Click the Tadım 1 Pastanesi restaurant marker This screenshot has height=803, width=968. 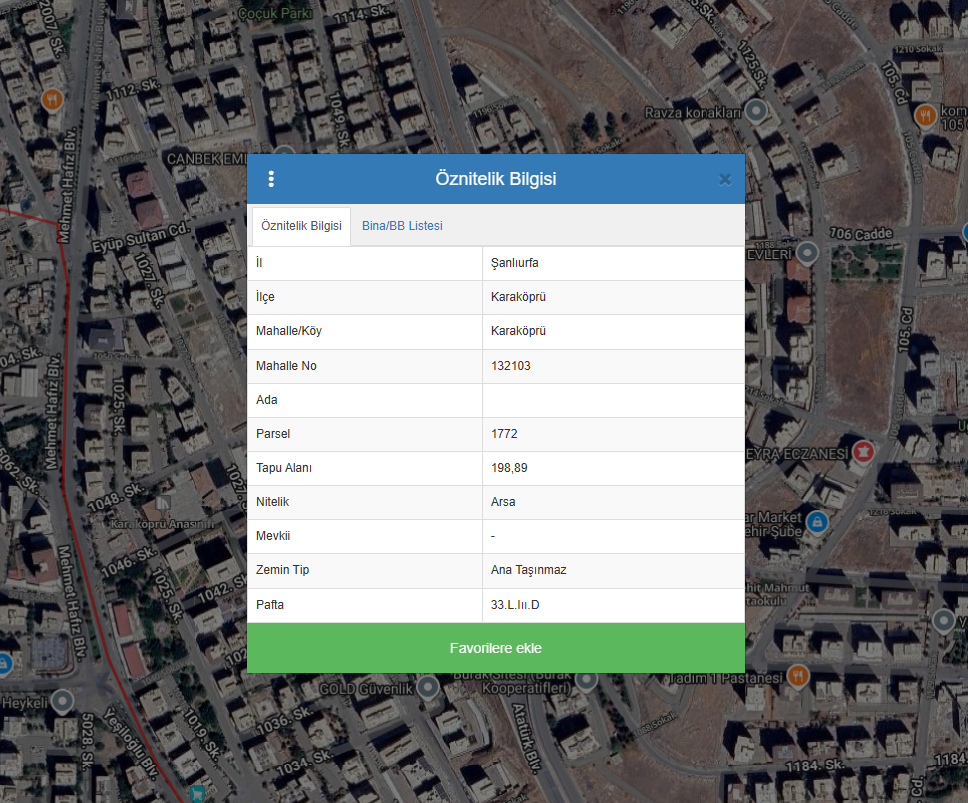tap(797, 674)
